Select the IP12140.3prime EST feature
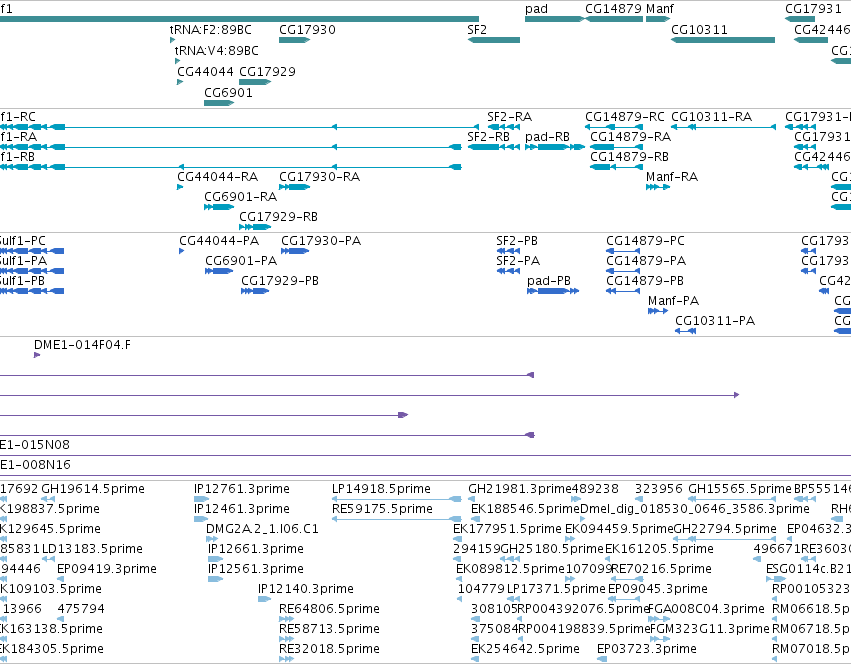Screen dimensions: 851x664 pos(264,599)
